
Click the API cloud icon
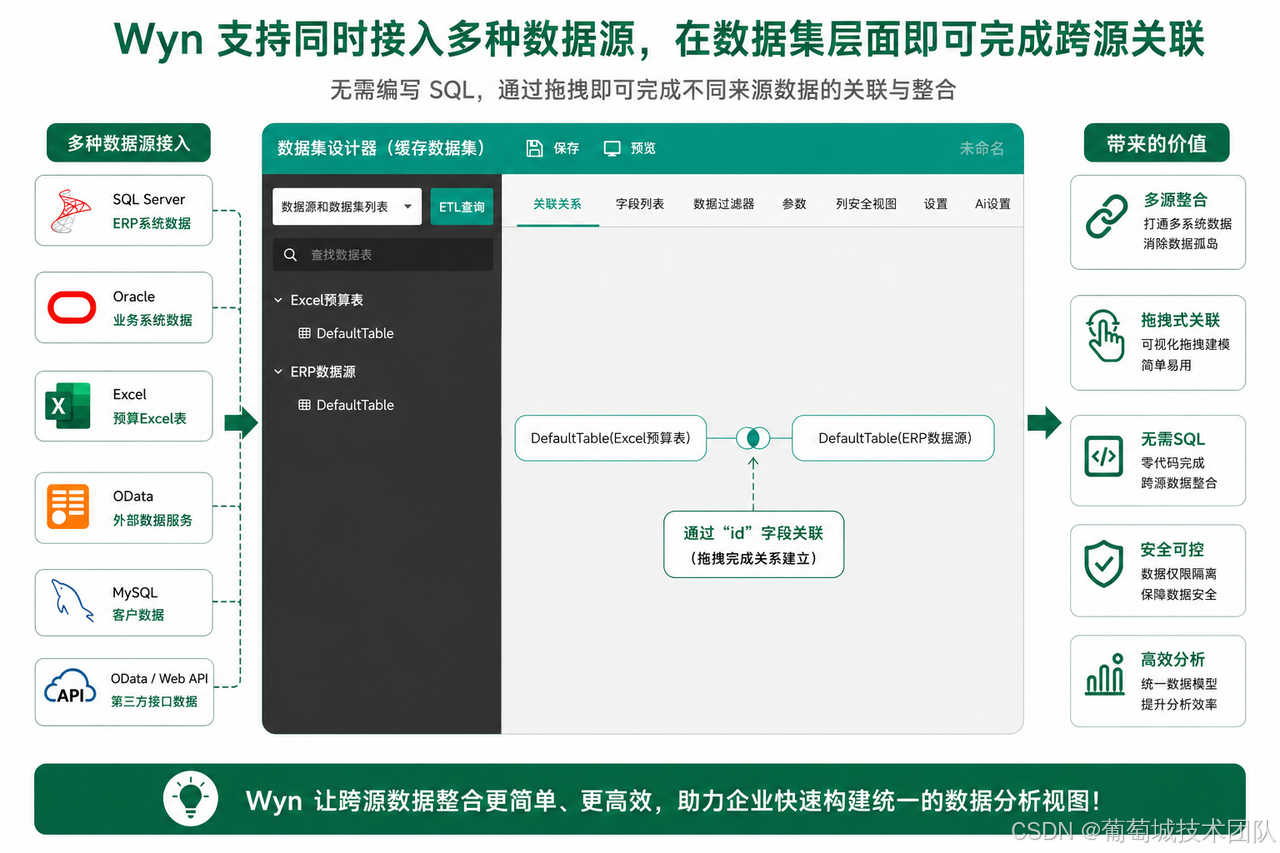pos(71,689)
